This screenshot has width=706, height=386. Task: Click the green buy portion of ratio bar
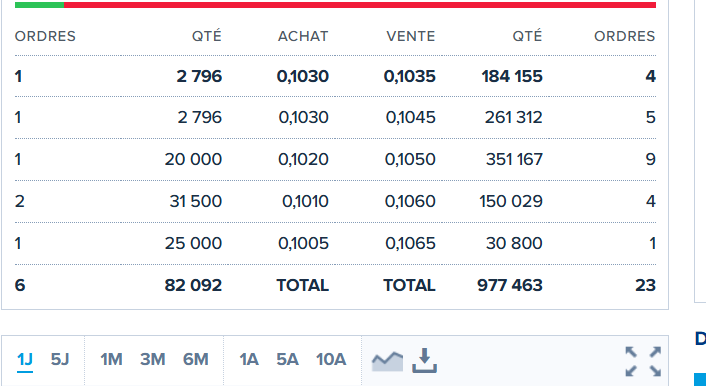(40, 5)
